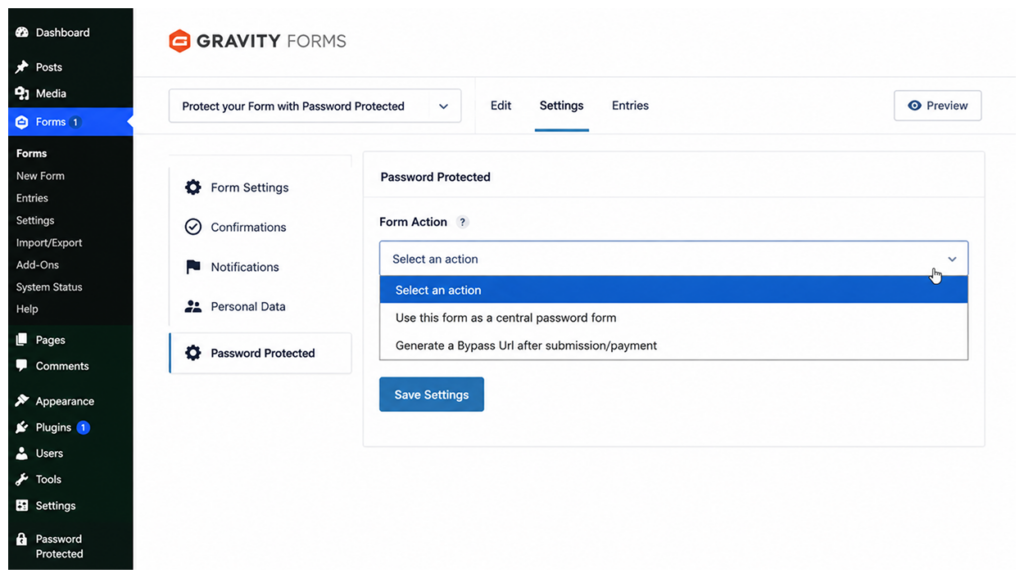Click the Save Settings button
The width and height of the screenshot is (1024, 578).
coord(431,394)
